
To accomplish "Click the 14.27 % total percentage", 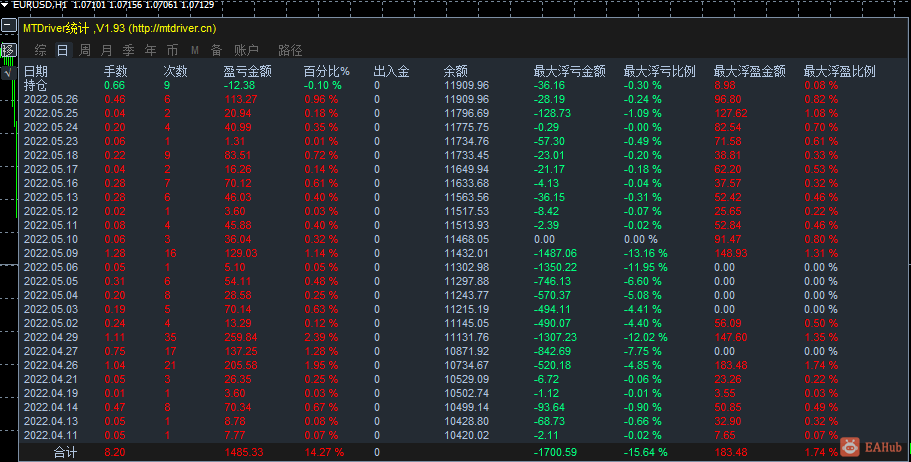I will tap(324, 452).
